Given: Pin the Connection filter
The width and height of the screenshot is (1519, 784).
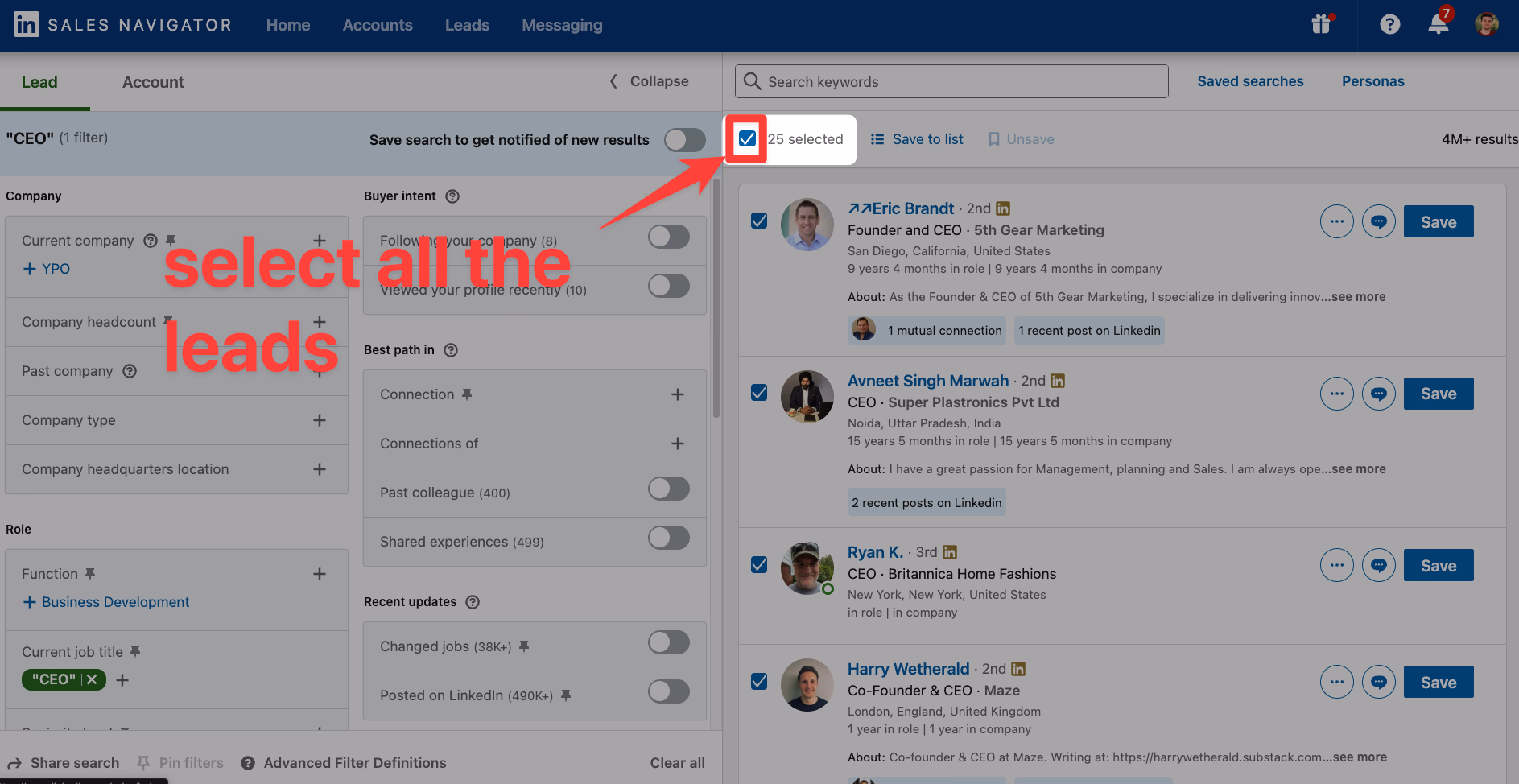Looking at the screenshot, I should pos(467,394).
